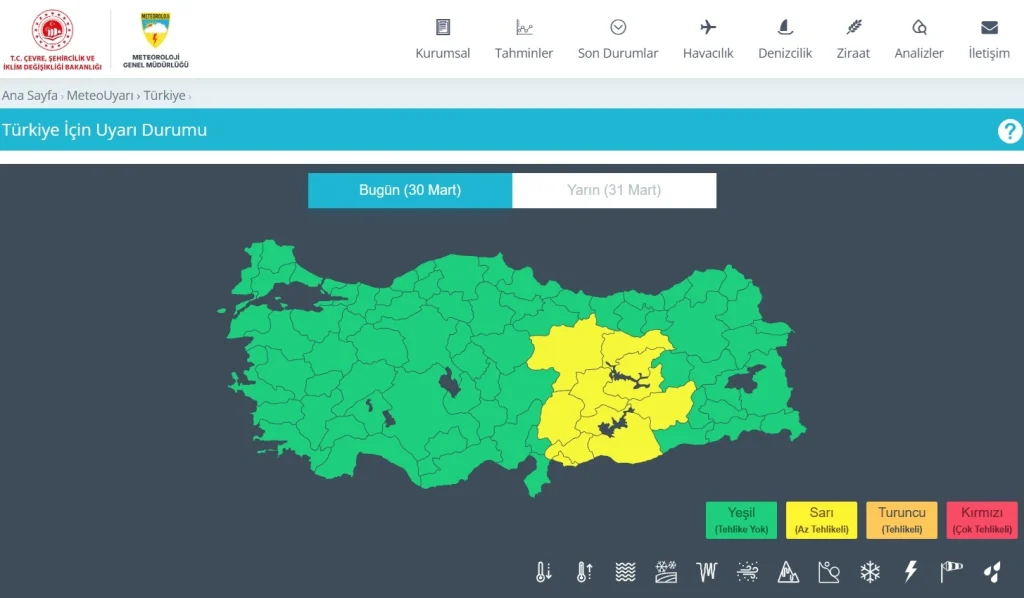Open the Denizcilik menu label
1024x598 pixels.
pyautogui.click(x=785, y=54)
